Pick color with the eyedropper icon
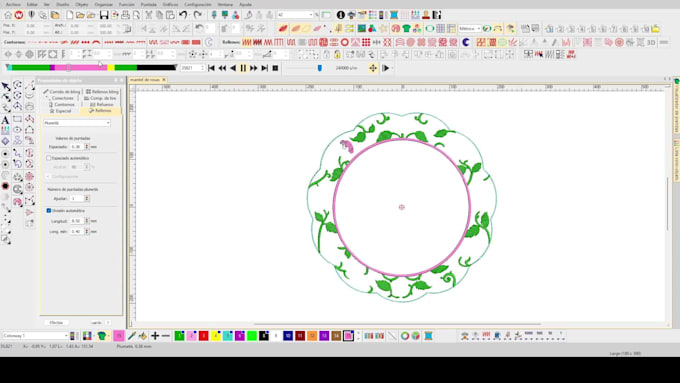Viewport: 680px width, 383px height. tap(131, 336)
